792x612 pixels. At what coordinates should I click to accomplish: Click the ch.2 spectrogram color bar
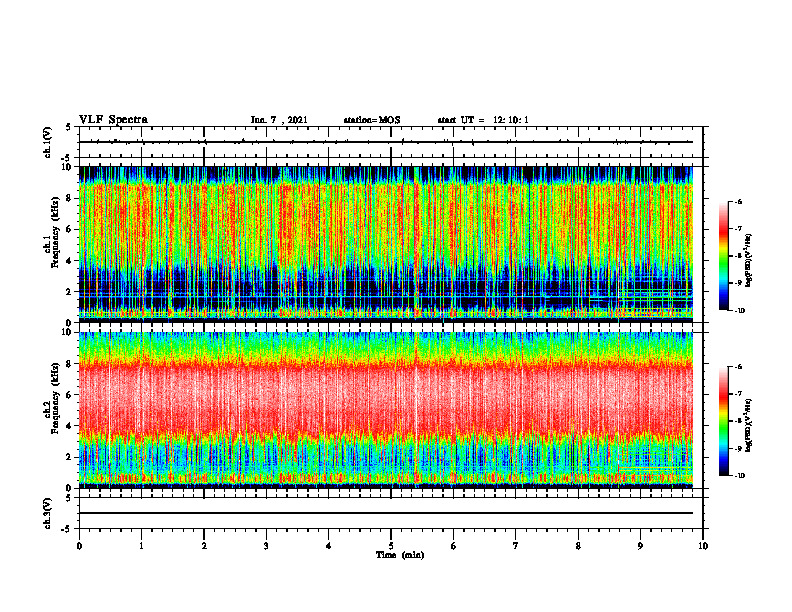724,421
